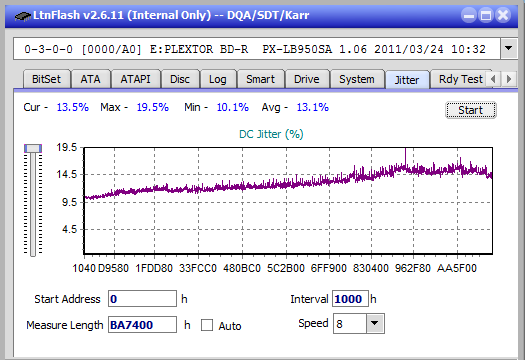525x360 pixels.
Task: Click the y-axis label 14.5
Action: point(67,174)
